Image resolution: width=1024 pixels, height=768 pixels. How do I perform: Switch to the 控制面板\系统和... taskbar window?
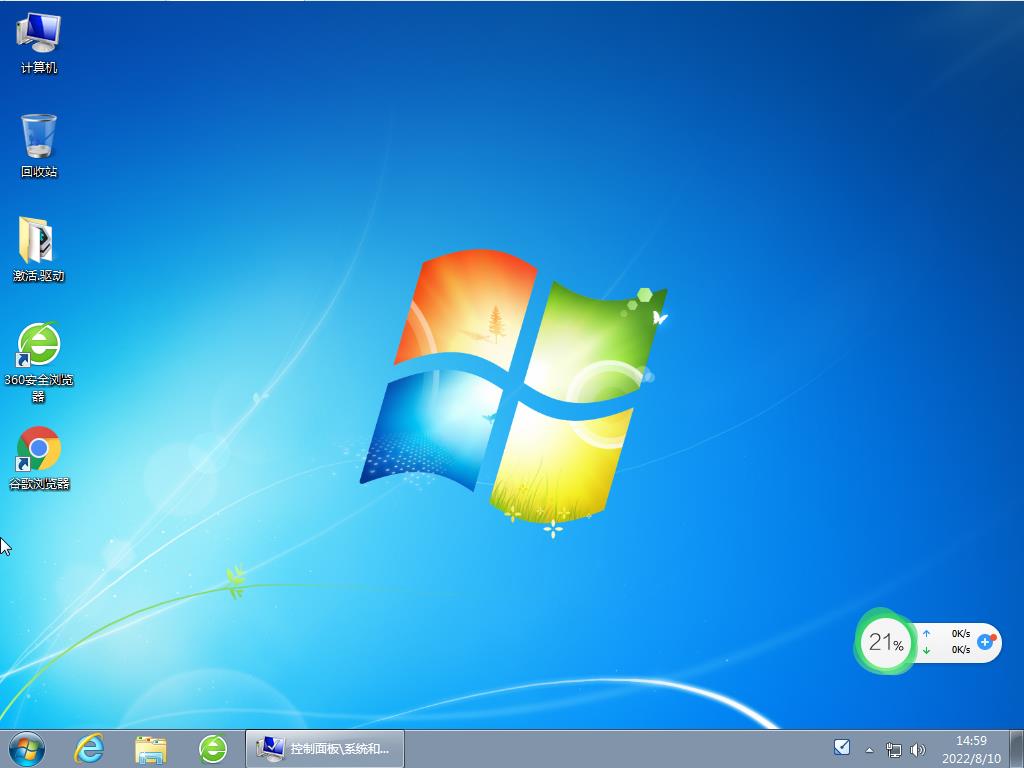point(325,748)
